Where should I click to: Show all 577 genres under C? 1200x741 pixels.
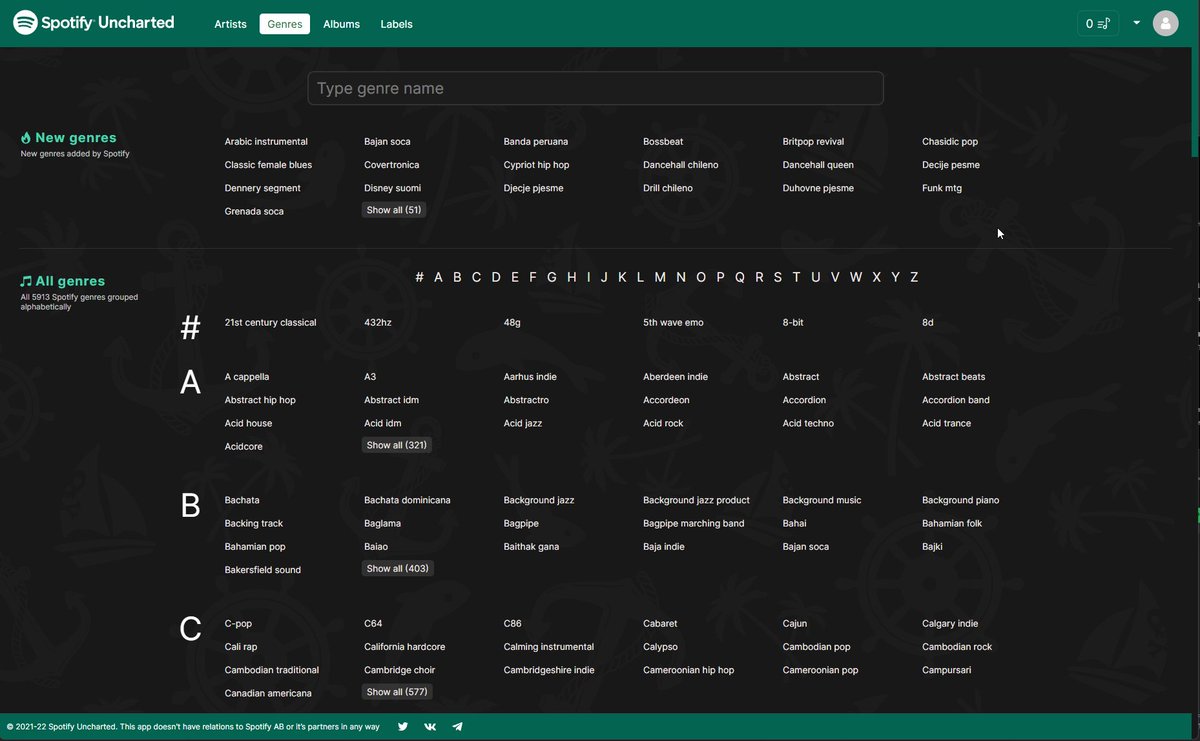pyautogui.click(x=397, y=692)
